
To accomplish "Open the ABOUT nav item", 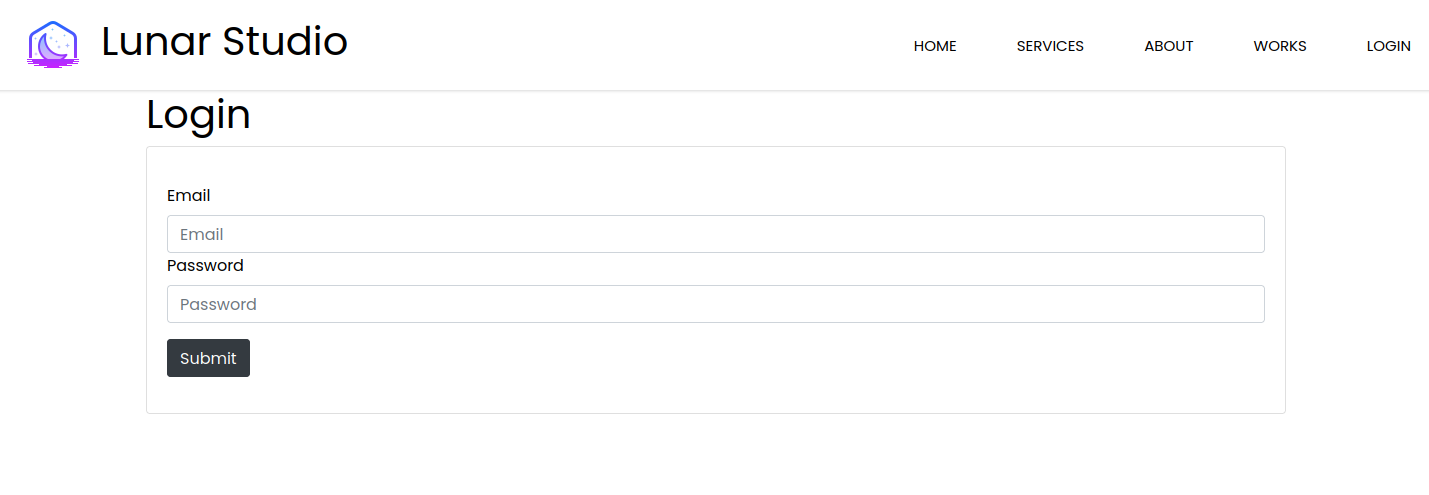I will [x=1169, y=46].
